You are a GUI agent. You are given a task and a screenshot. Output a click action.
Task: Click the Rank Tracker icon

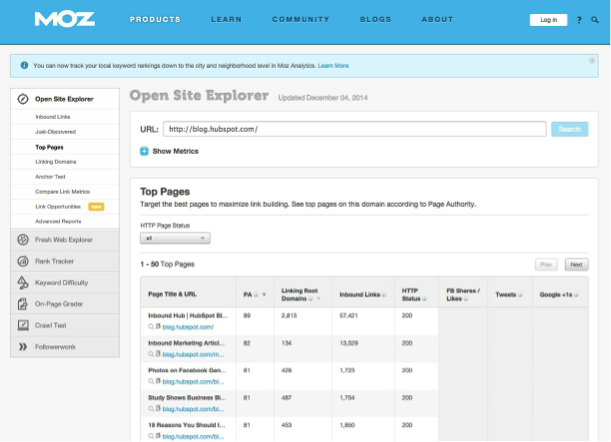coord(23,261)
